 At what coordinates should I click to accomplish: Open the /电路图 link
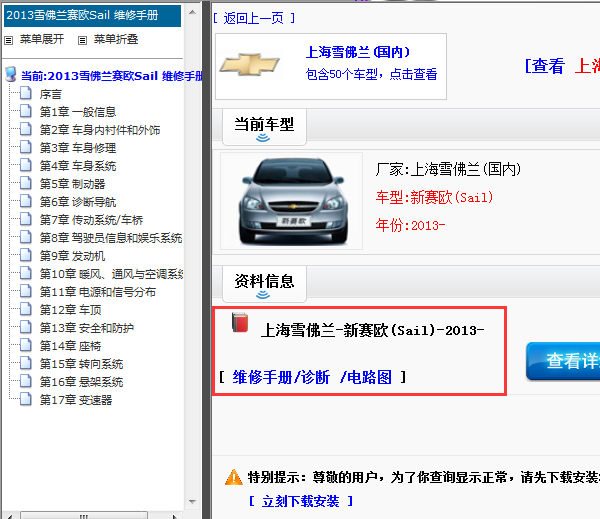pyautogui.click(x=366, y=377)
